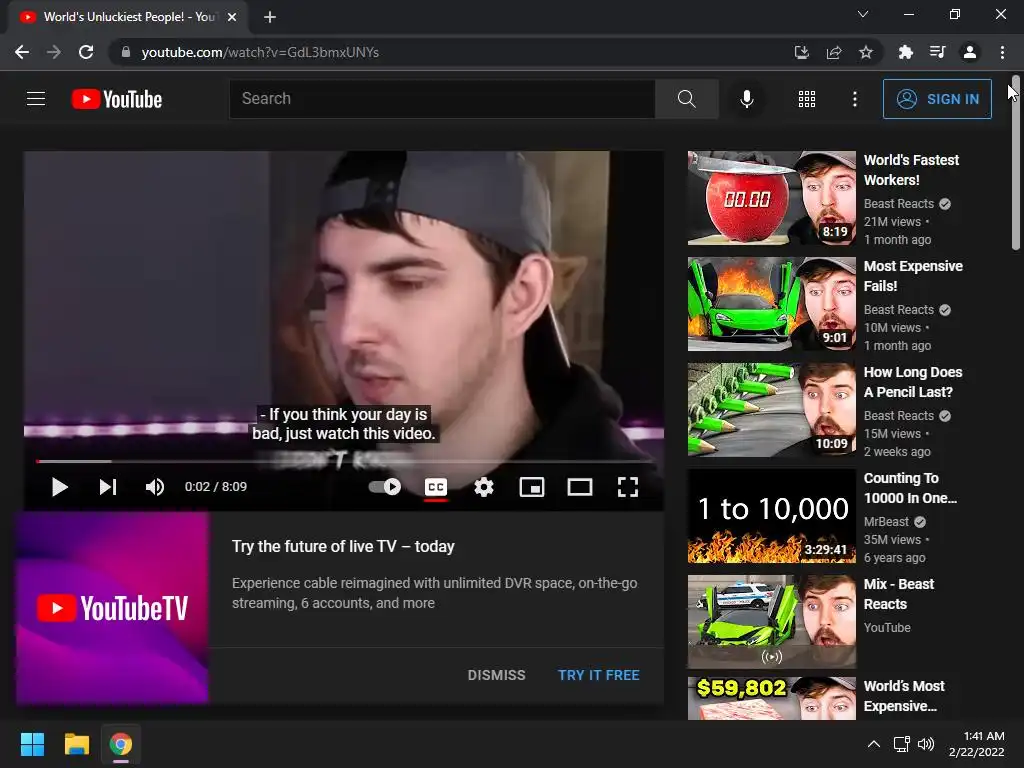
Task: Play the video
Action: [59, 487]
